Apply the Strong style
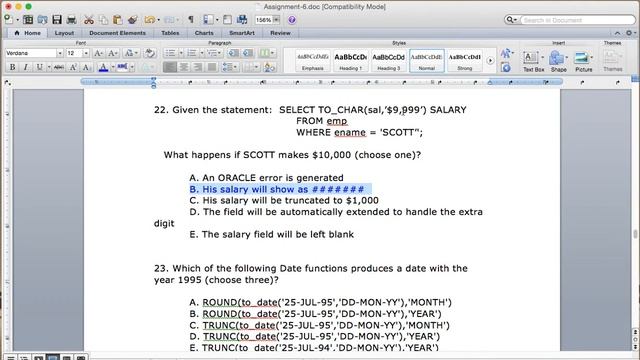Screen dimensions: 640x360 point(464,60)
